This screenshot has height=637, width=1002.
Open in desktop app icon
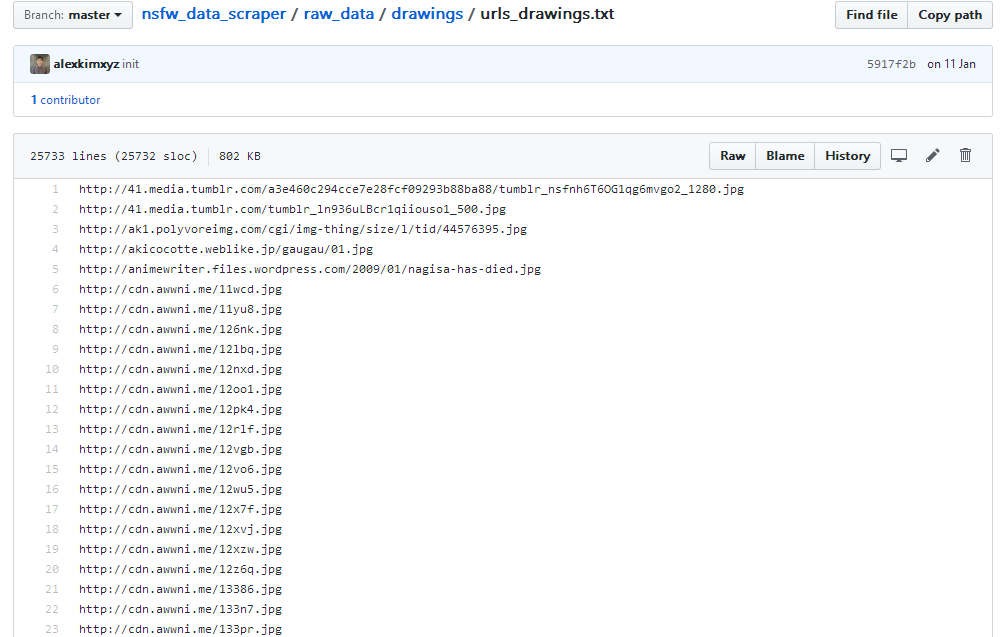pyautogui.click(x=899, y=155)
